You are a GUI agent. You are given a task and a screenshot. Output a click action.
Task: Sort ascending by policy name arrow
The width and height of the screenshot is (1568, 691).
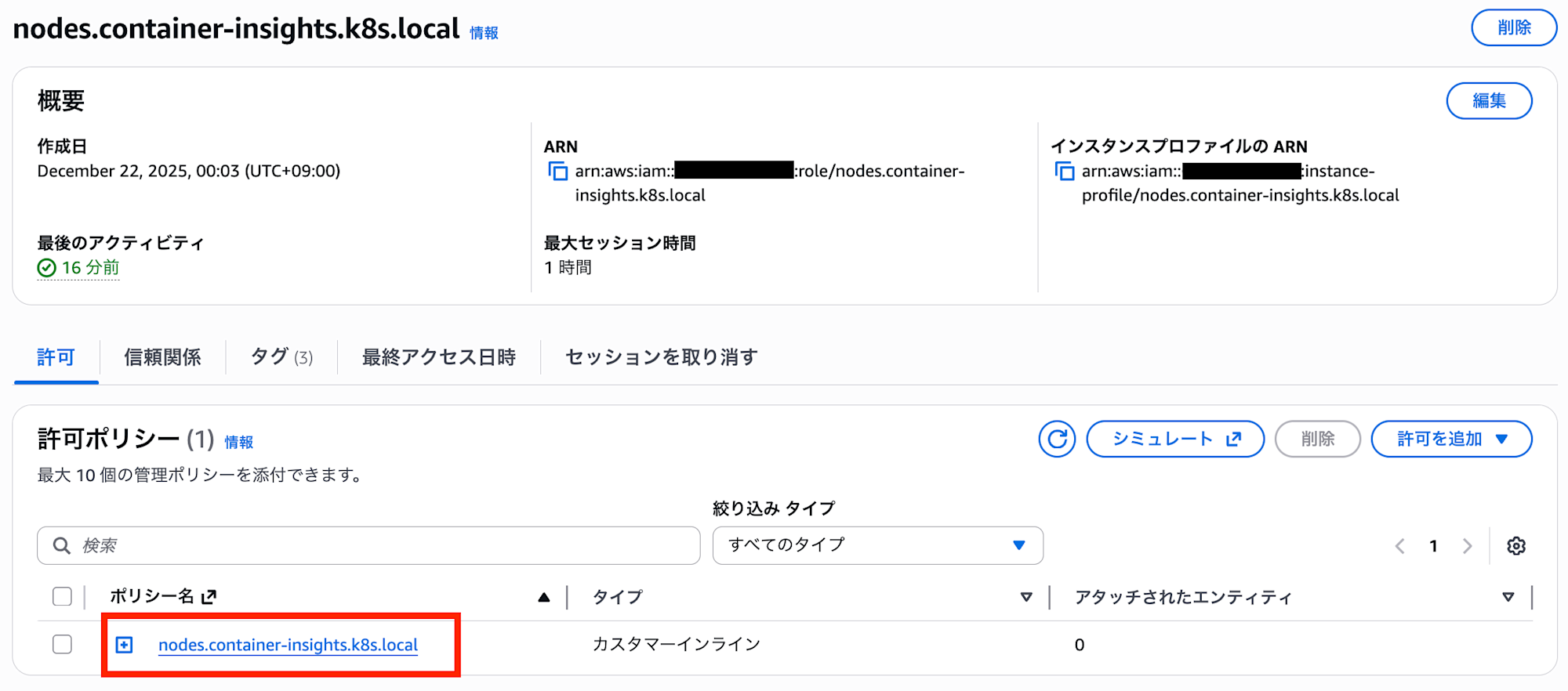click(544, 598)
